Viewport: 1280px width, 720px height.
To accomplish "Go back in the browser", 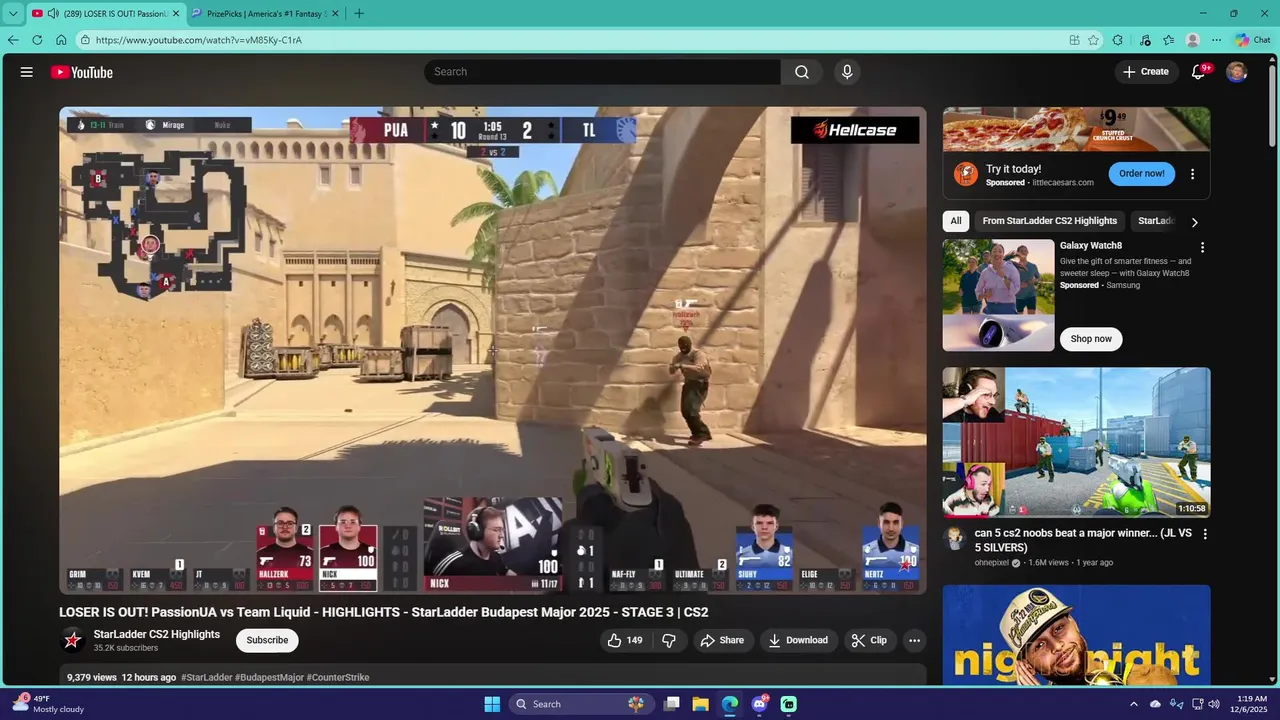I will tap(13, 40).
